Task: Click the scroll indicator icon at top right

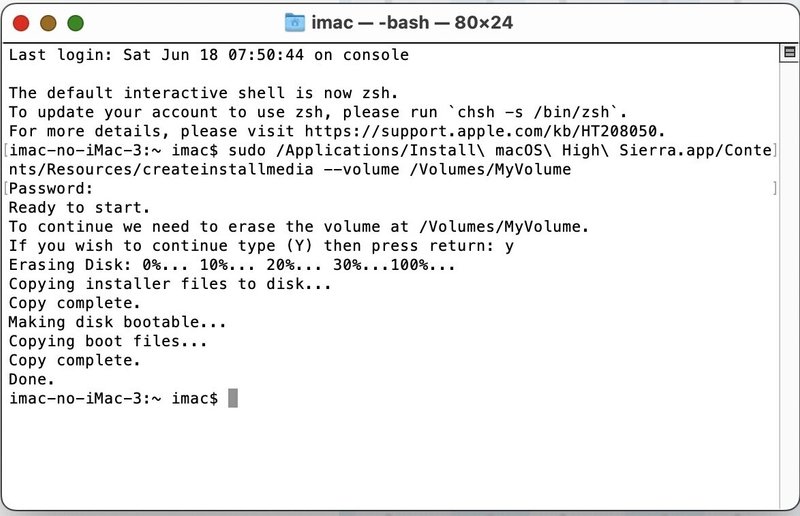Action: (x=788, y=55)
